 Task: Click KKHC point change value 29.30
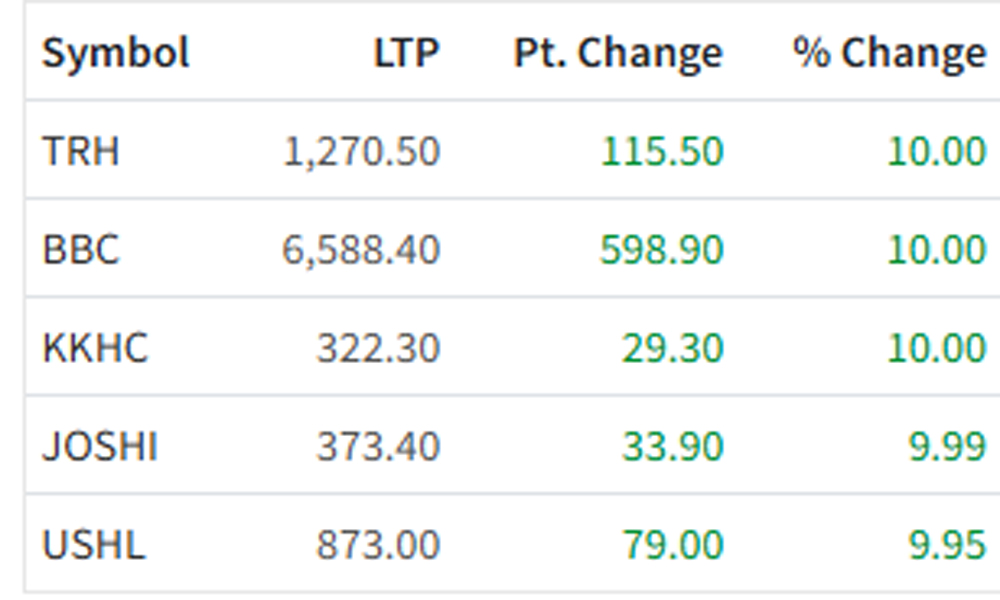(673, 348)
